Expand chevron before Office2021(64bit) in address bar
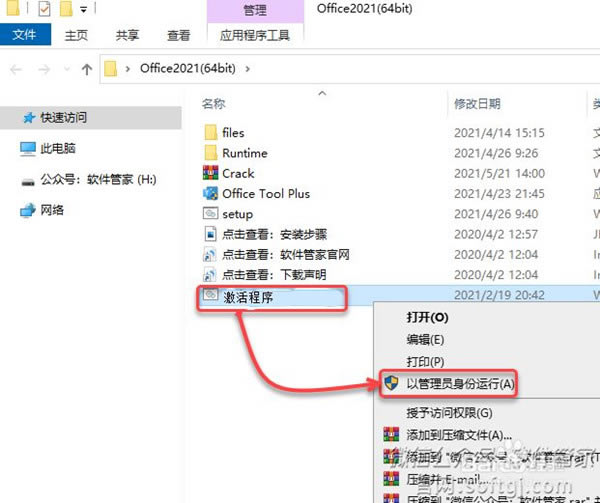 (128, 69)
